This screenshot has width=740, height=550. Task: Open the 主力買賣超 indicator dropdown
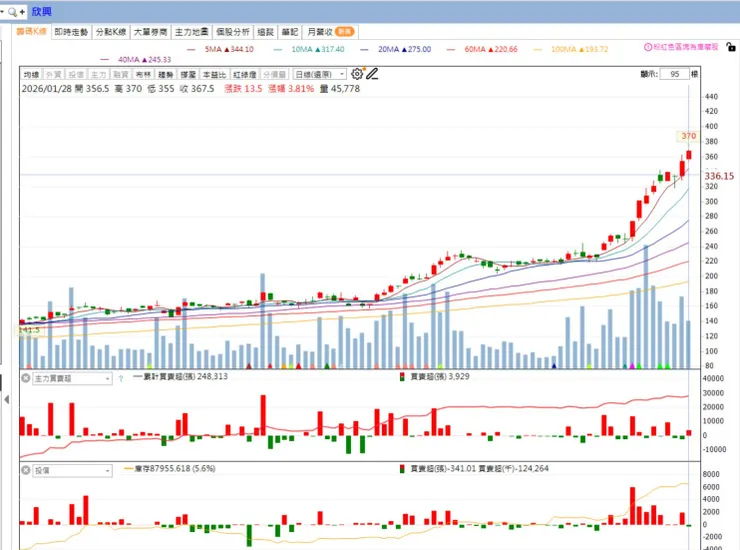click(x=72, y=379)
